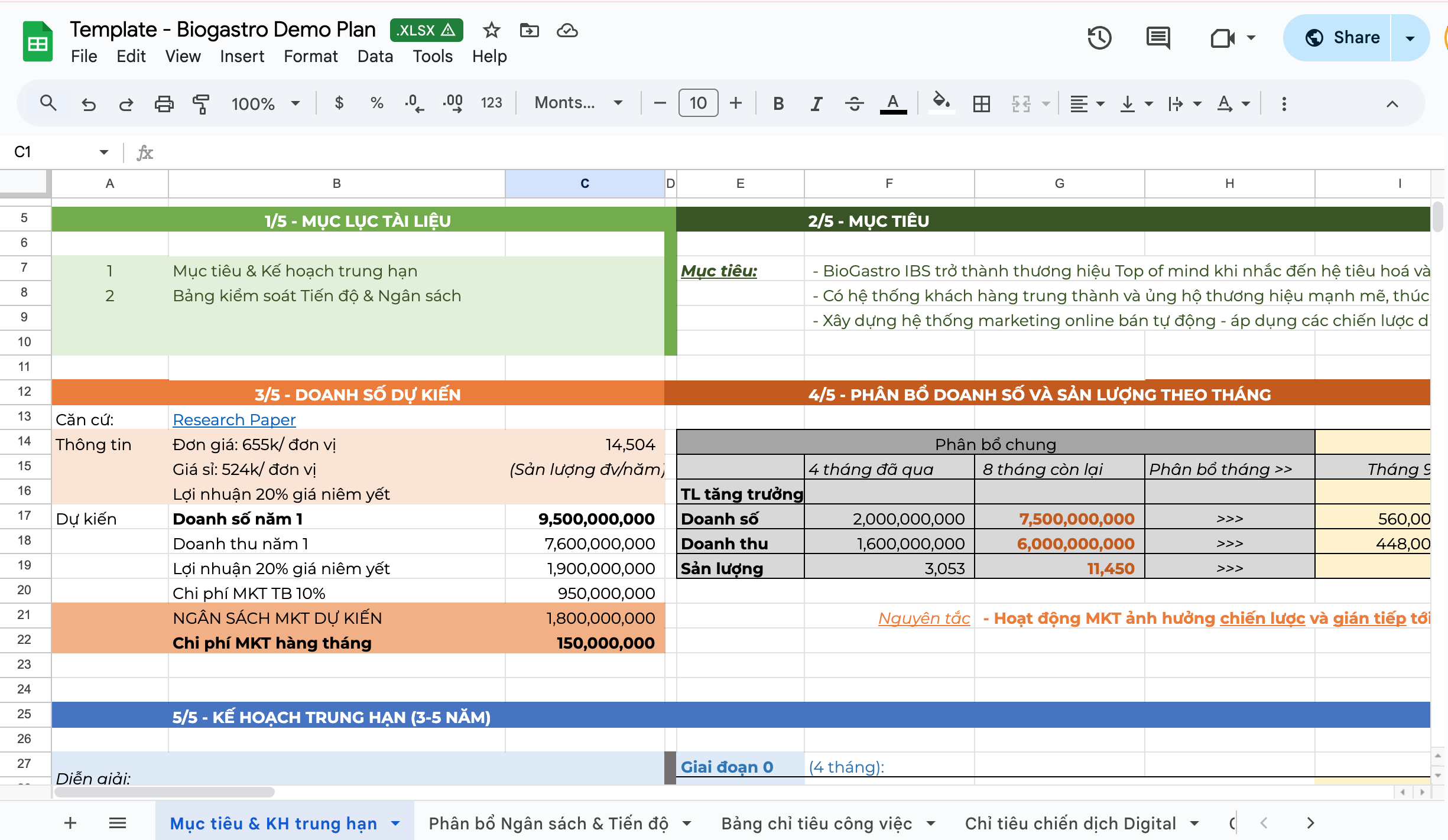Star this spreadsheet document
The width and height of the screenshot is (1448, 840).
pos(491,30)
